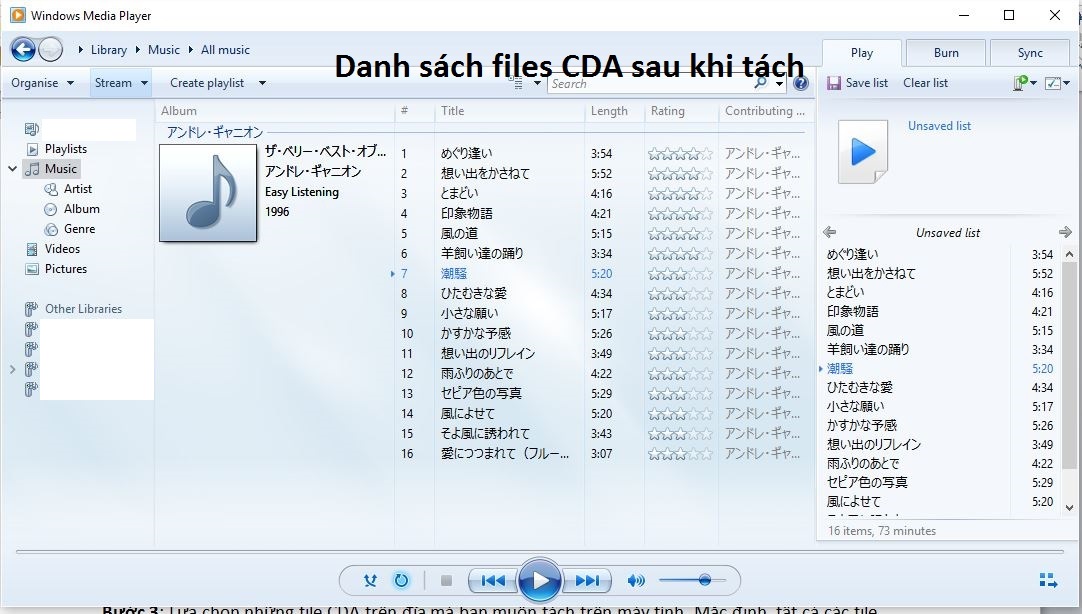This screenshot has height=614, width=1082.
Task: Collapse the Music tree node
Action: coord(12,169)
